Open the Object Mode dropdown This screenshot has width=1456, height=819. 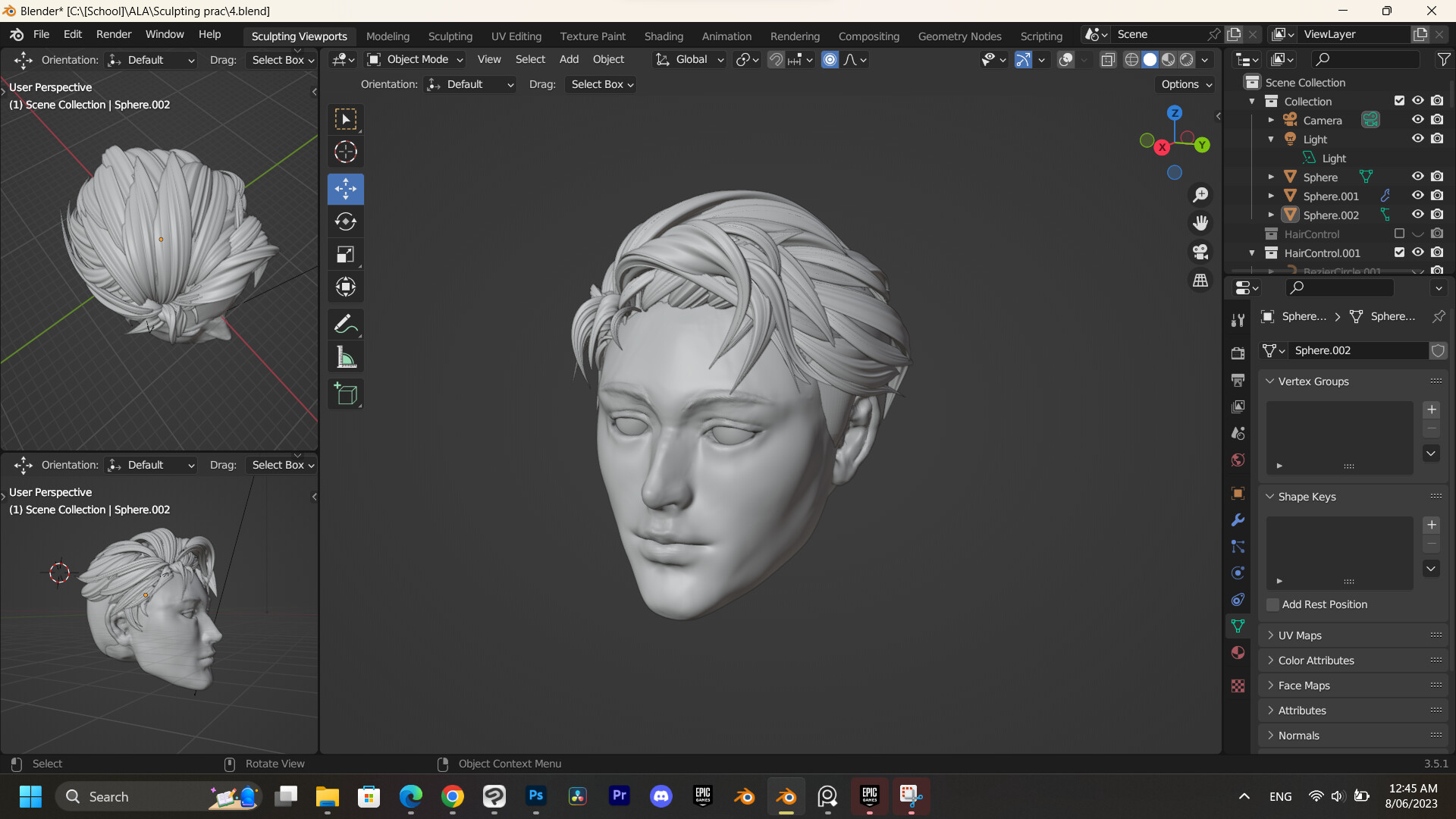pyautogui.click(x=413, y=59)
